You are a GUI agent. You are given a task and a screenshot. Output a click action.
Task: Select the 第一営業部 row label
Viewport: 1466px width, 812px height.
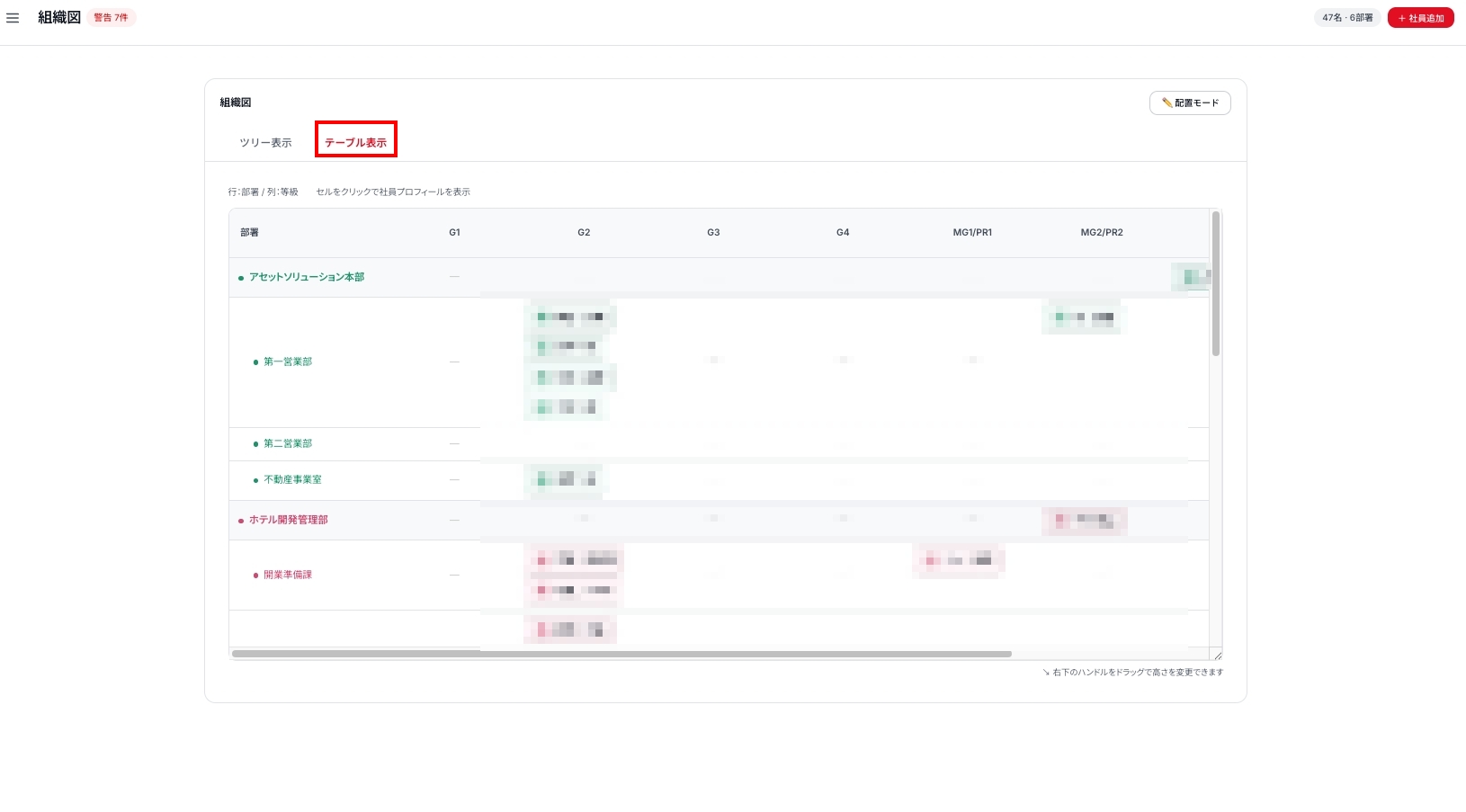tap(287, 361)
